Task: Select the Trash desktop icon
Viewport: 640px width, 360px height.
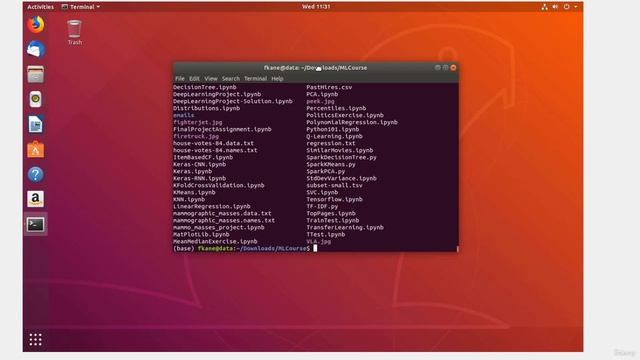Action: [74, 32]
